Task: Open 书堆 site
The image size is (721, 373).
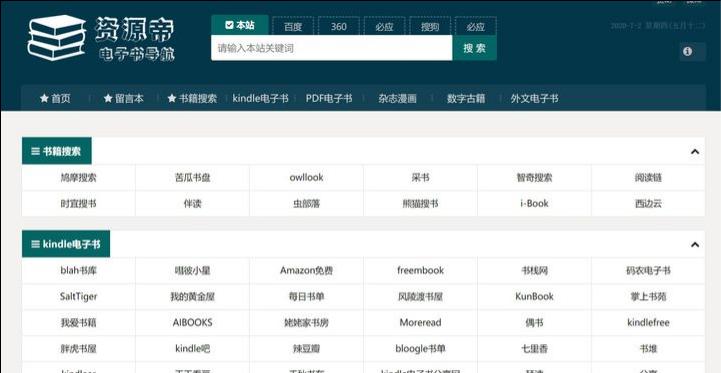Action: tap(648, 349)
